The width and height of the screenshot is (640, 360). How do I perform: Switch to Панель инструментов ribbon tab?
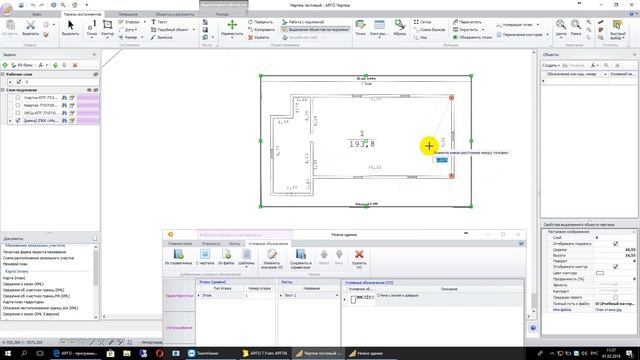click(x=82, y=14)
